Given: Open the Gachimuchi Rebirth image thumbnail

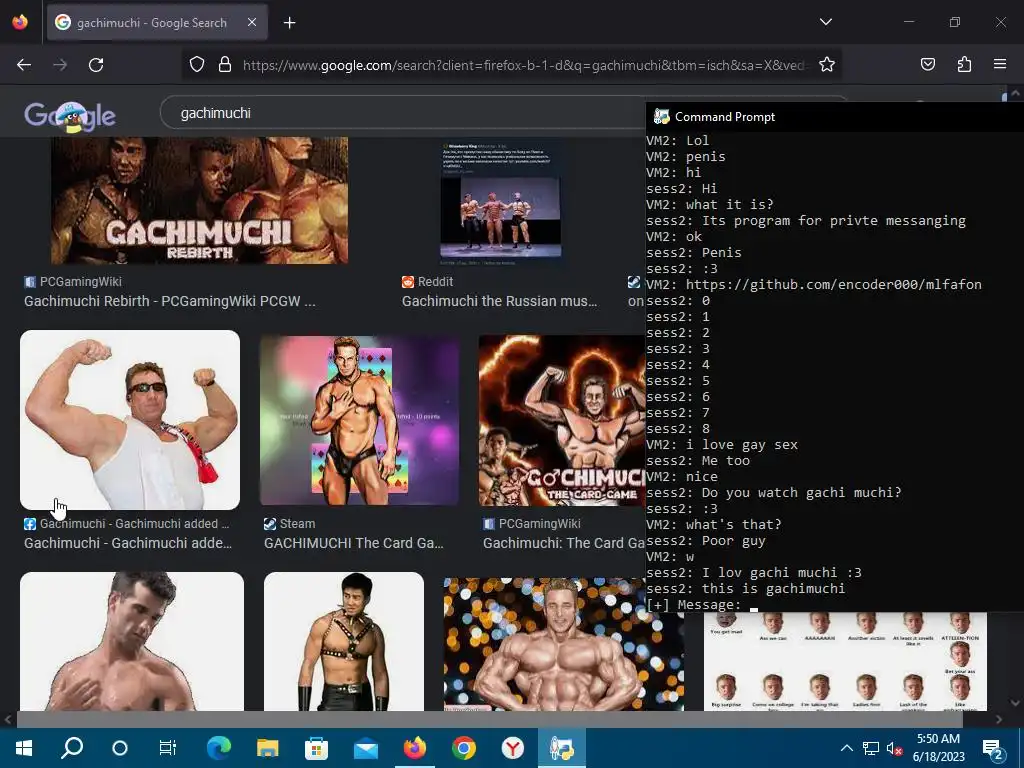Looking at the screenshot, I should [x=199, y=200].
